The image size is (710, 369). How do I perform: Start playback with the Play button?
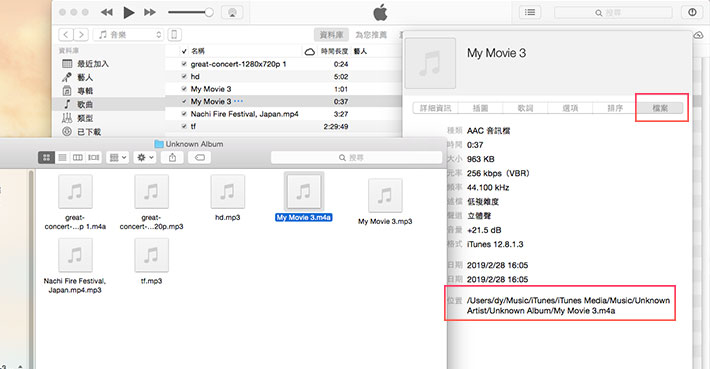[x=129, y=13]
